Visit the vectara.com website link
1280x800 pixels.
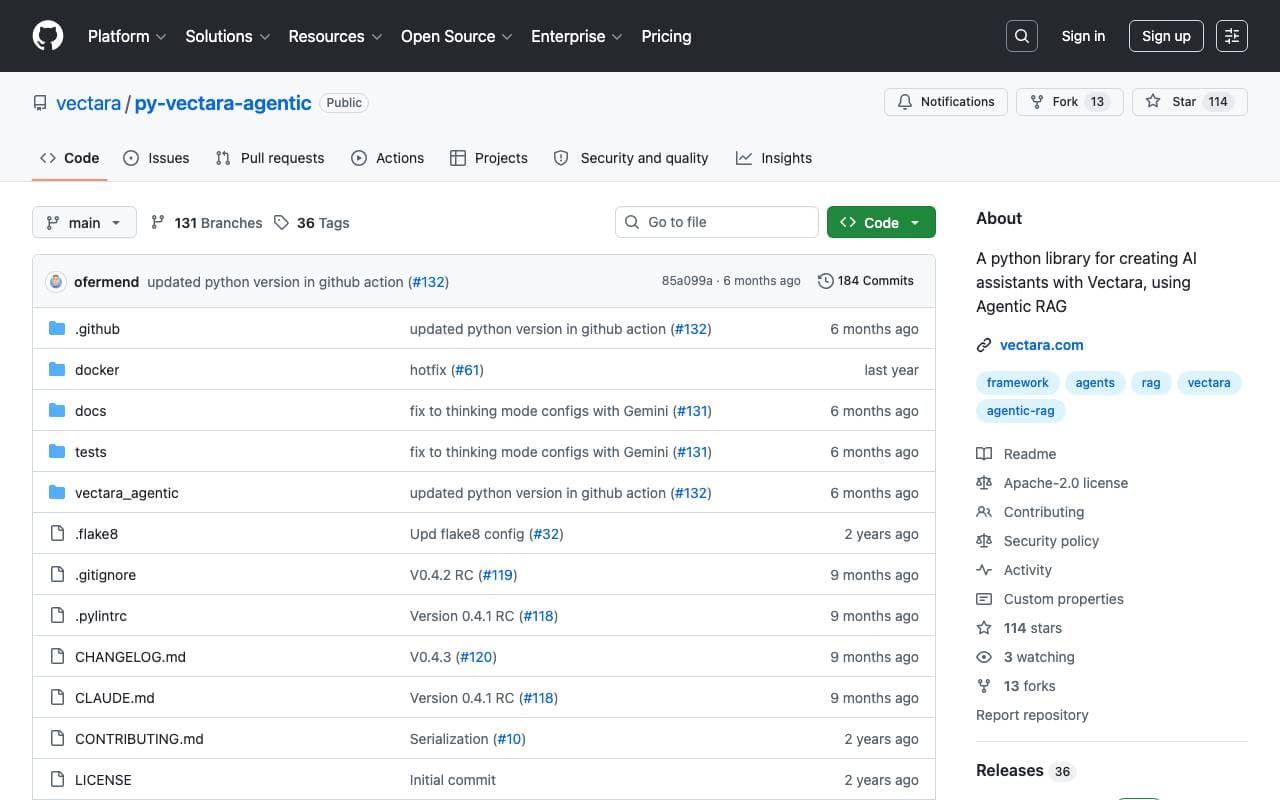(x=1042, y=345)
